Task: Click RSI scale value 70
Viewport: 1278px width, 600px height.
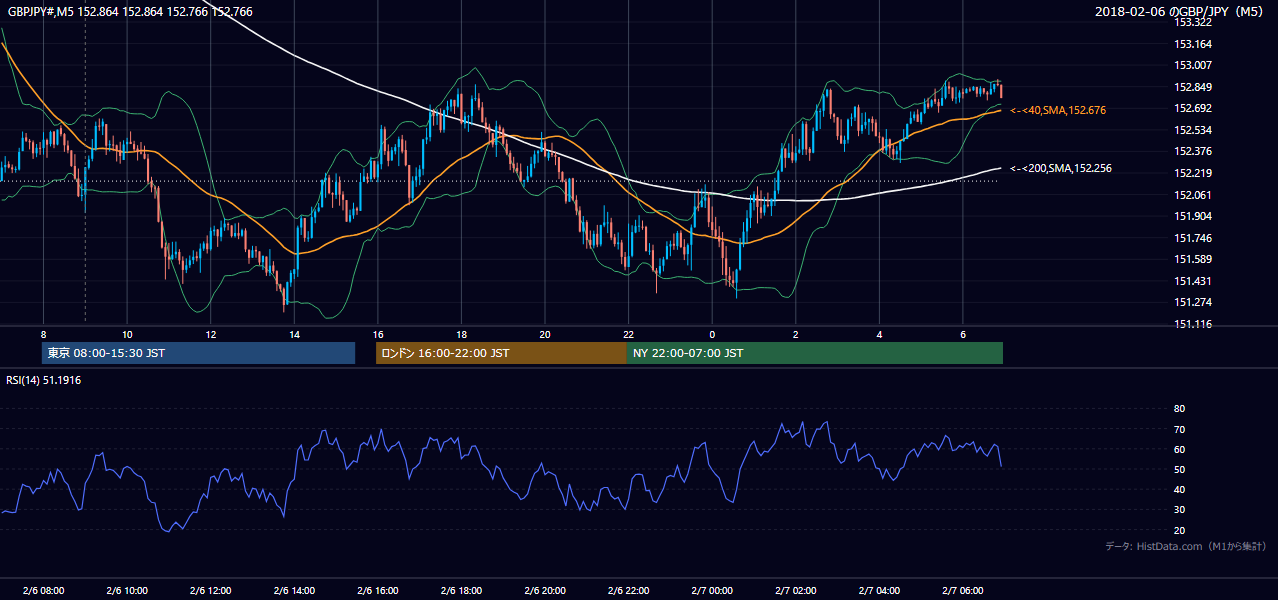Action: tap(1180, 429)
